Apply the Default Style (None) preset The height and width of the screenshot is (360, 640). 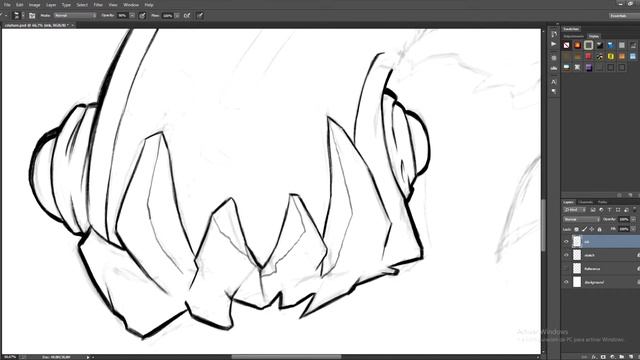567,45
